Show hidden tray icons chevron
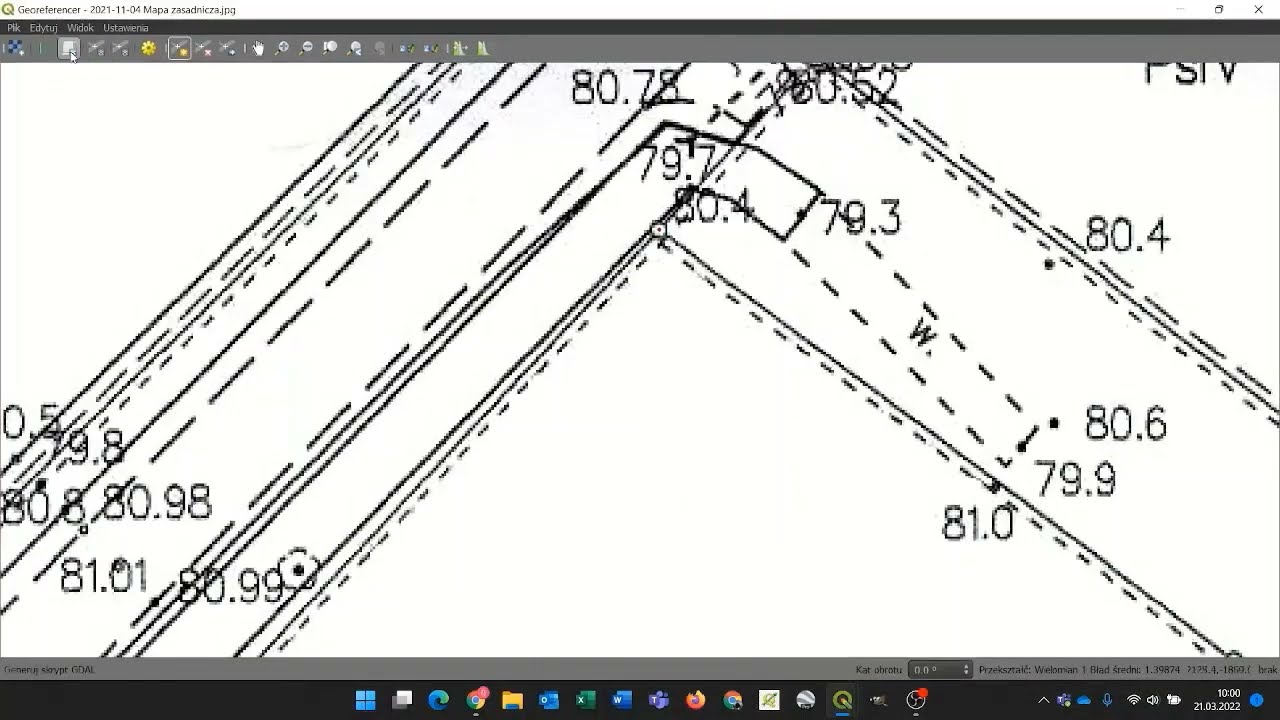 (x=1044, y=700)
